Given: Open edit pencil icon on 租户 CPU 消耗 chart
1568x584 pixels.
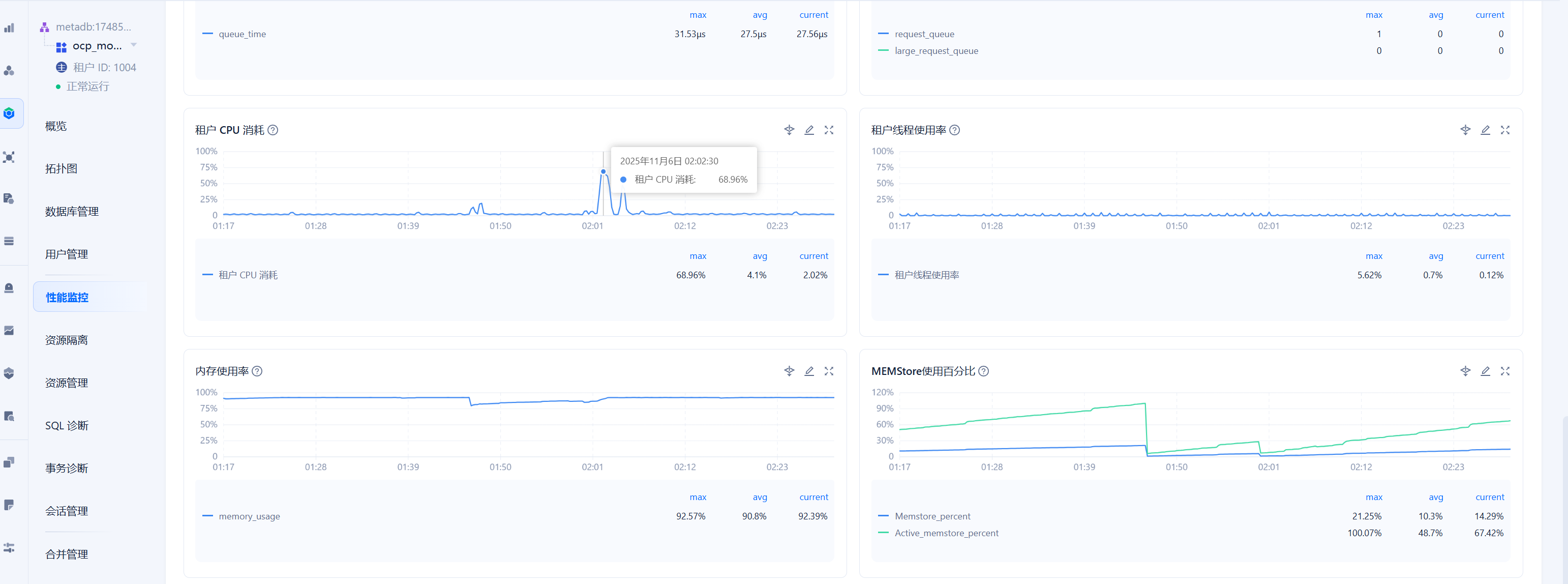Looking at the screenshot, I should click(809, 130).
